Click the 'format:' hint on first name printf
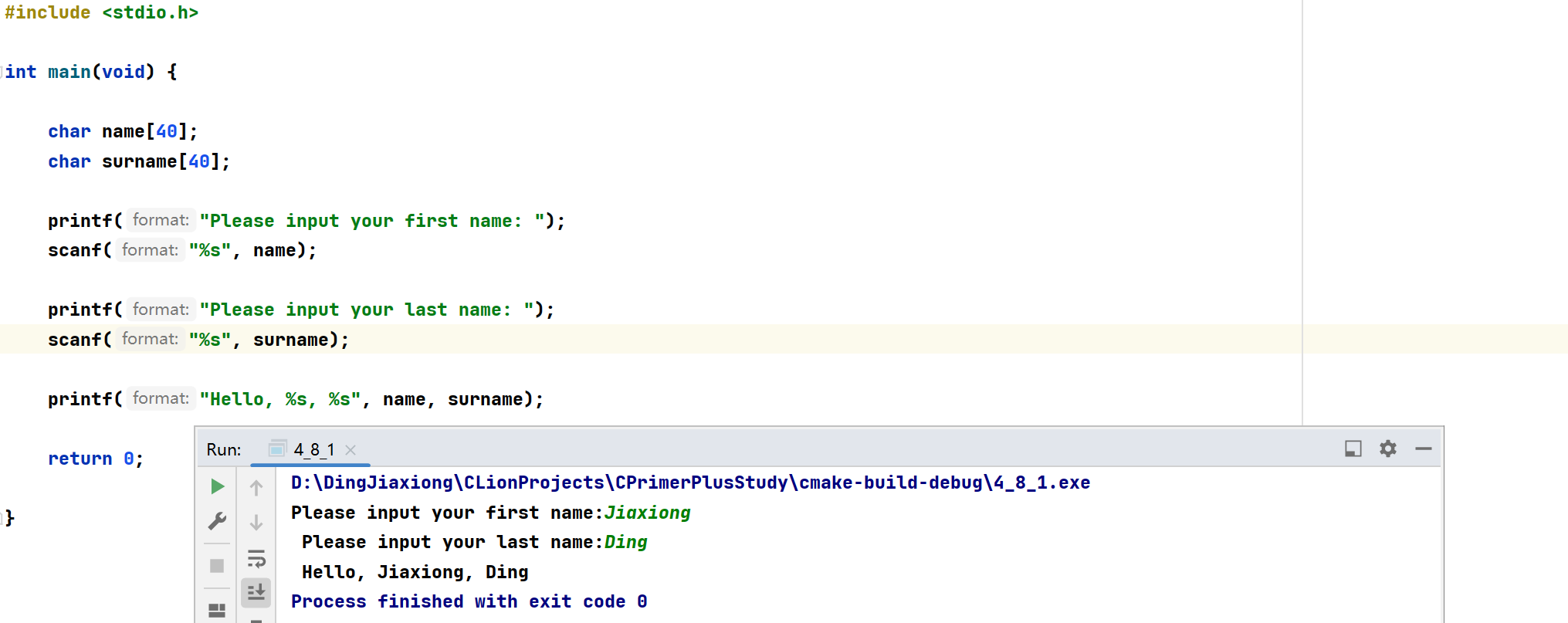This screenshot has width=1568, height=623. (x=161, y=220)
